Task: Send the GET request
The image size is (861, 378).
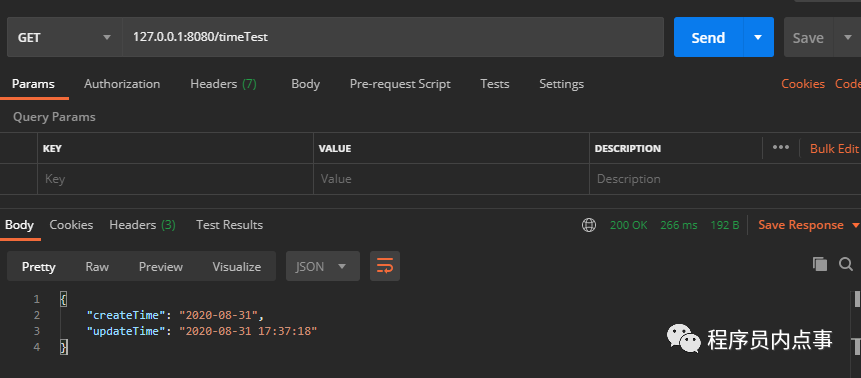Action: [708, 37]
